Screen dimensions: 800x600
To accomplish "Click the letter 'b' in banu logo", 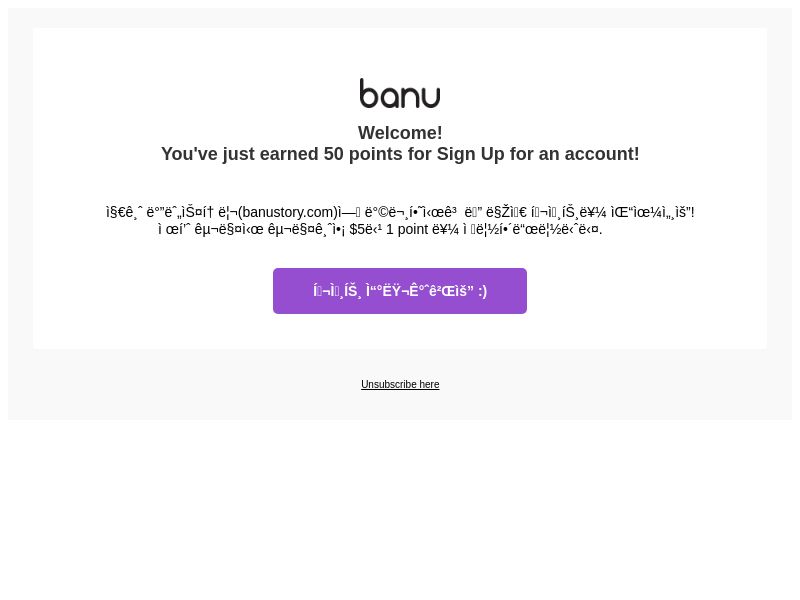I will pyautogui.click(x=369, y=93).
